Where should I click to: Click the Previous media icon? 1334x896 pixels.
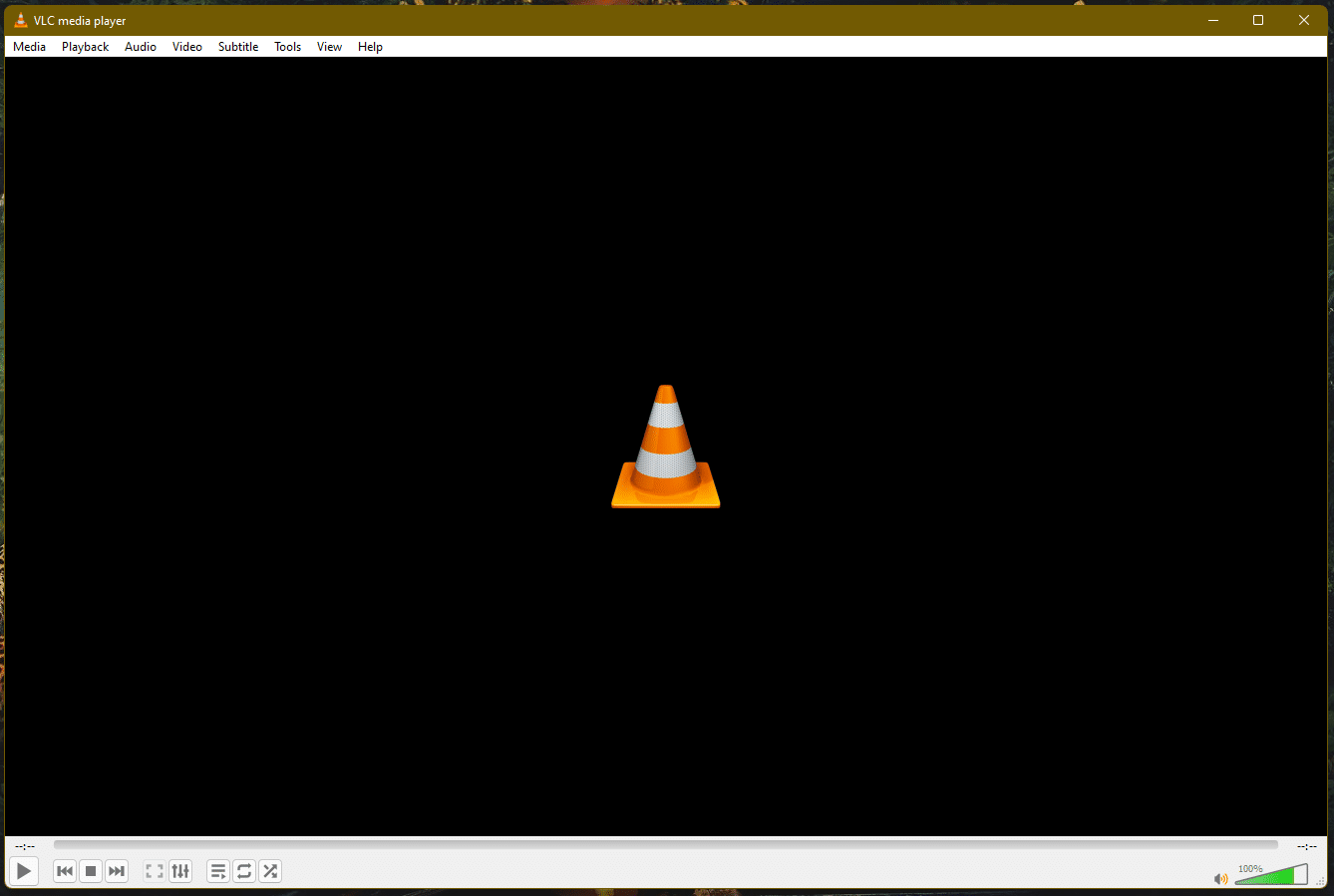[64, 870]
